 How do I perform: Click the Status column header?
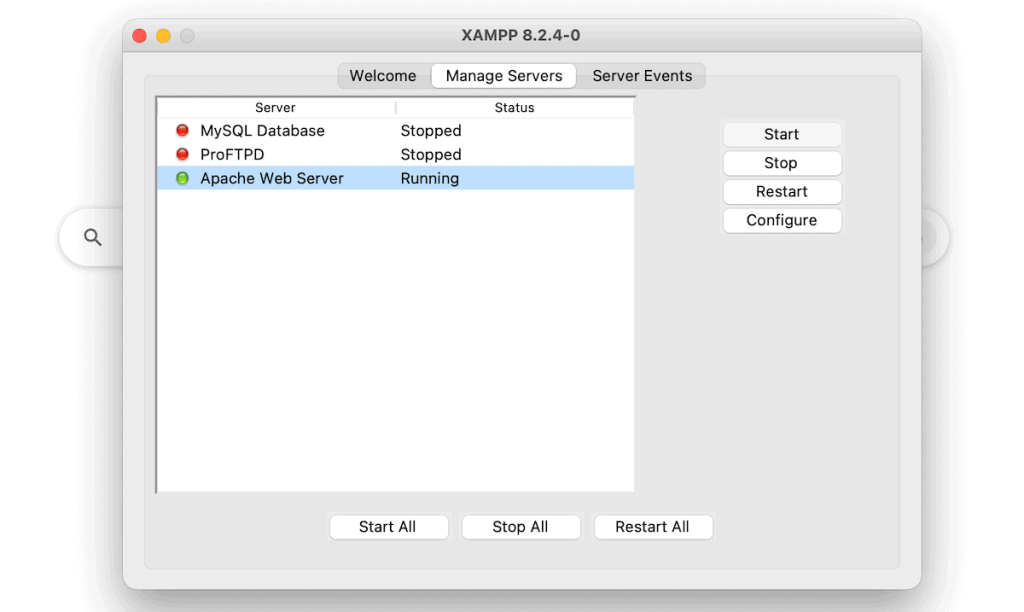[515, 108]
